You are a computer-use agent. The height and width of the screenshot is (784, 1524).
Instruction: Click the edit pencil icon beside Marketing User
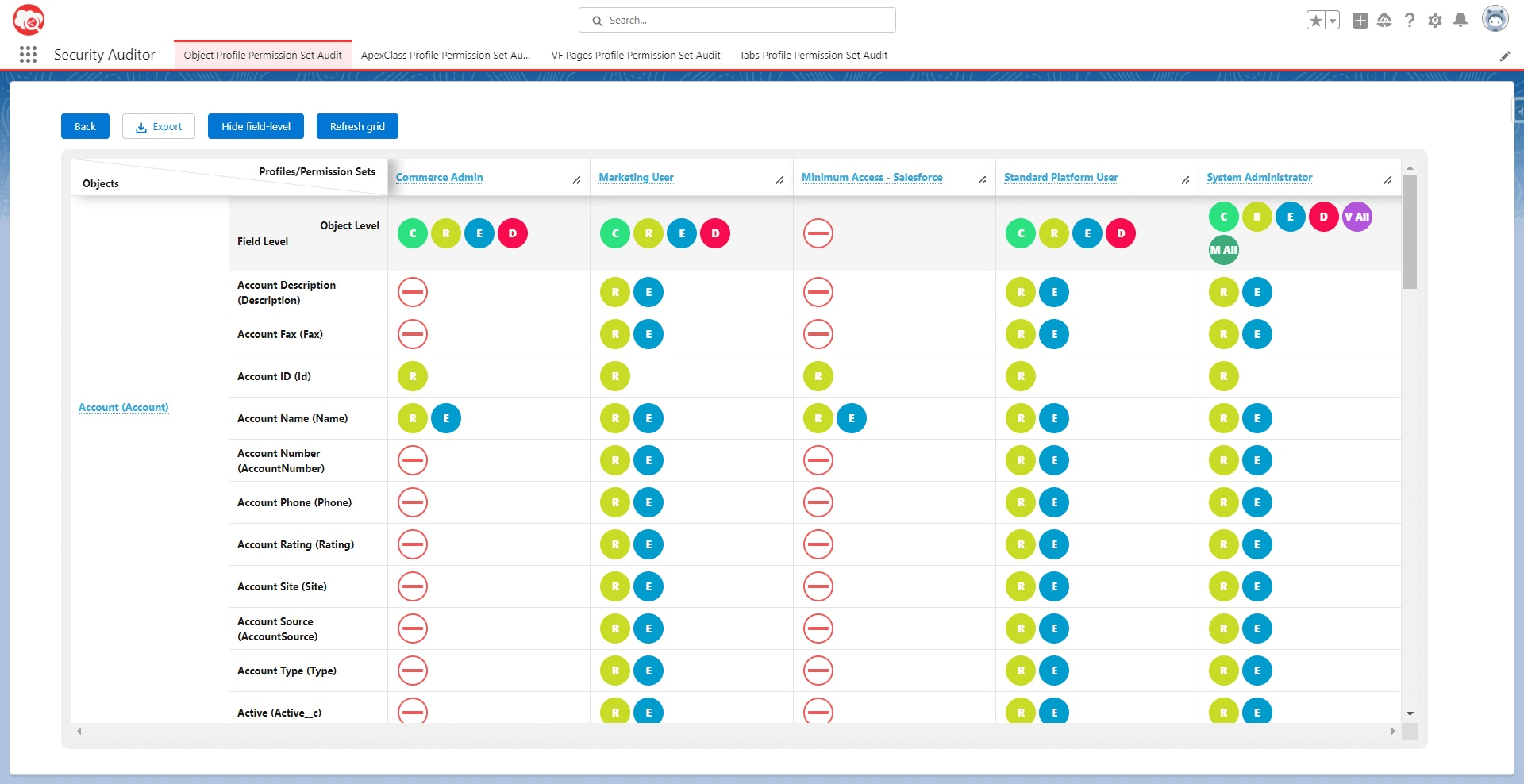point(779,180)
